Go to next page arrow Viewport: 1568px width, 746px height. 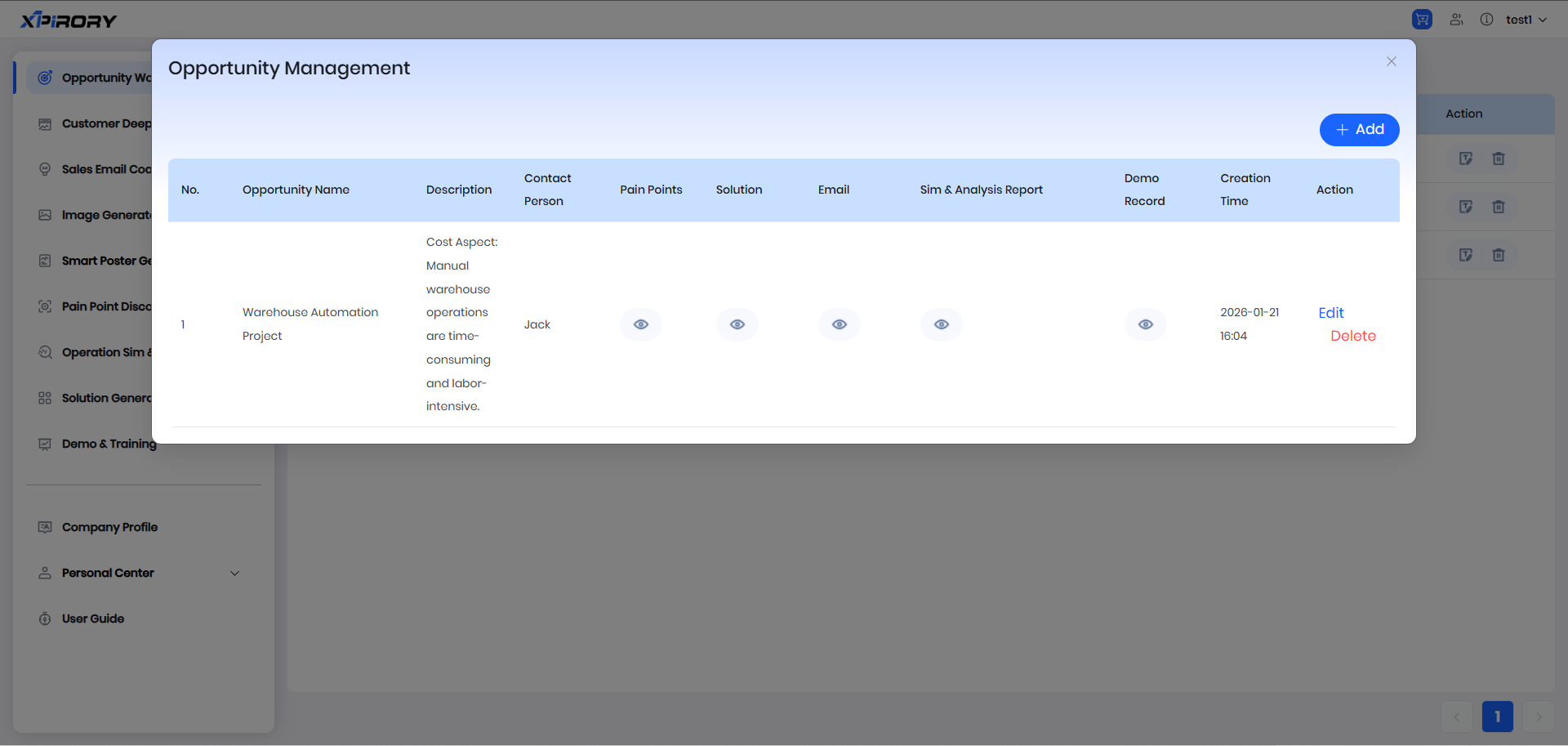(x=1539, y=717)
